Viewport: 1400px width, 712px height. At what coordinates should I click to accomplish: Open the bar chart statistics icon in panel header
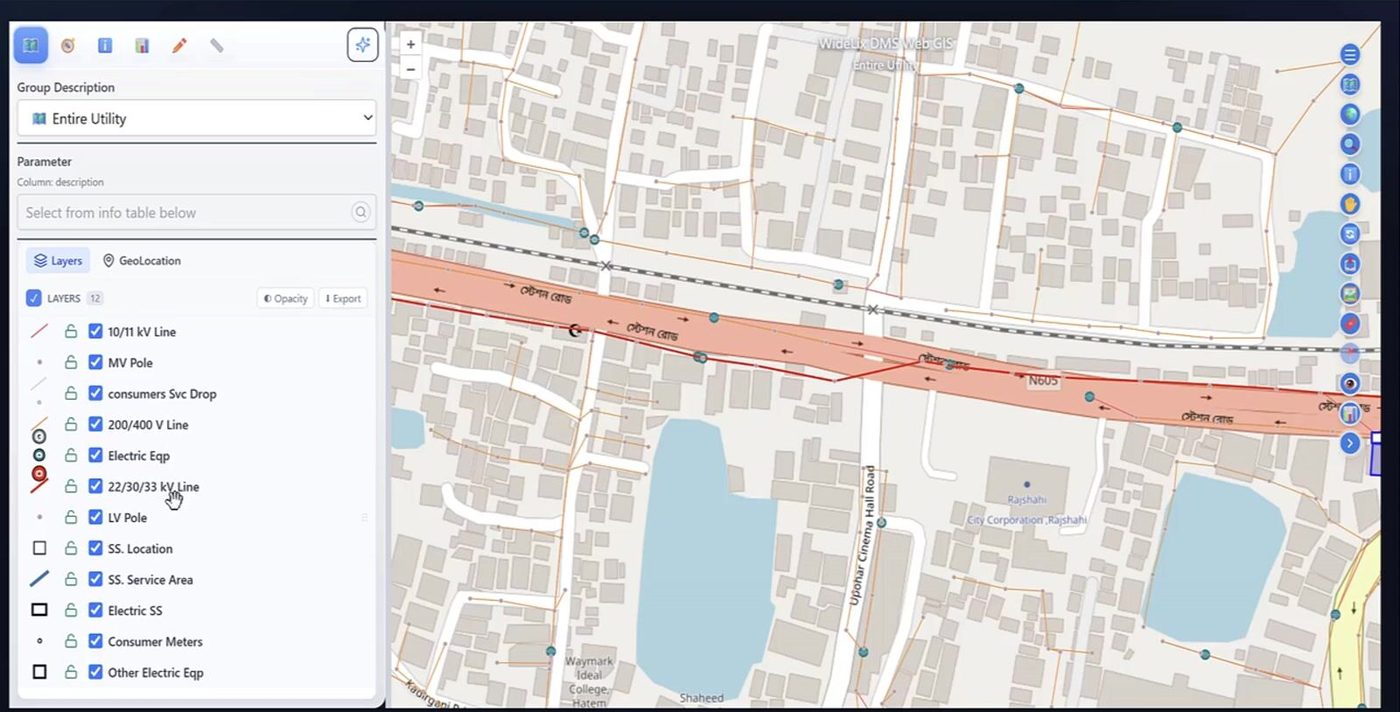point(142,45)
